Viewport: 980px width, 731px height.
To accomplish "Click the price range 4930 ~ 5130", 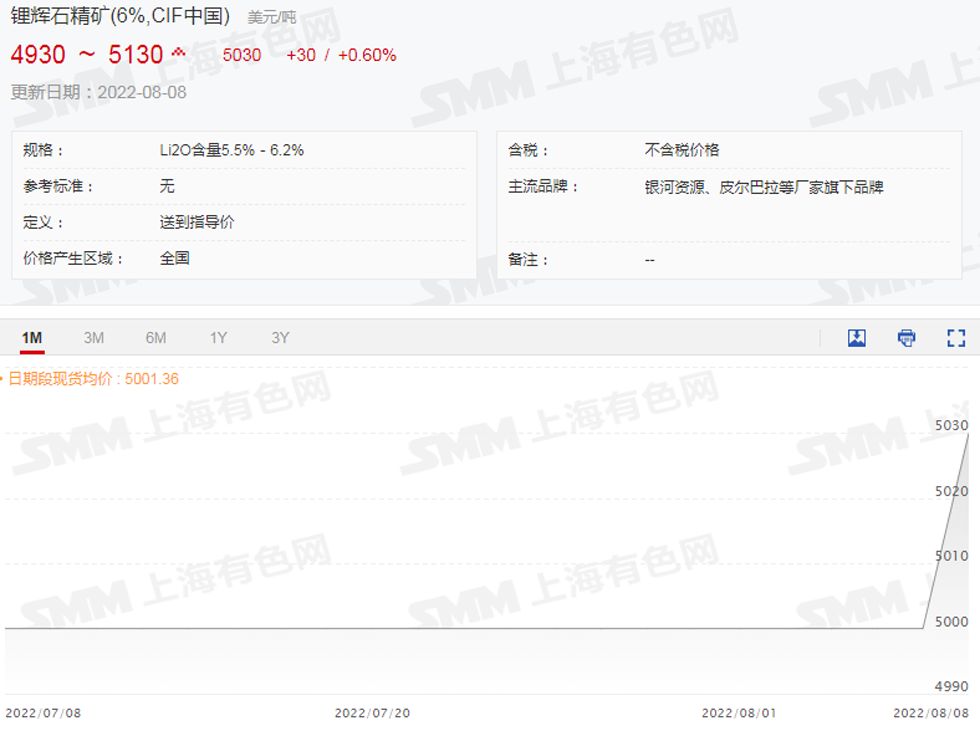I will coord(86,55).
